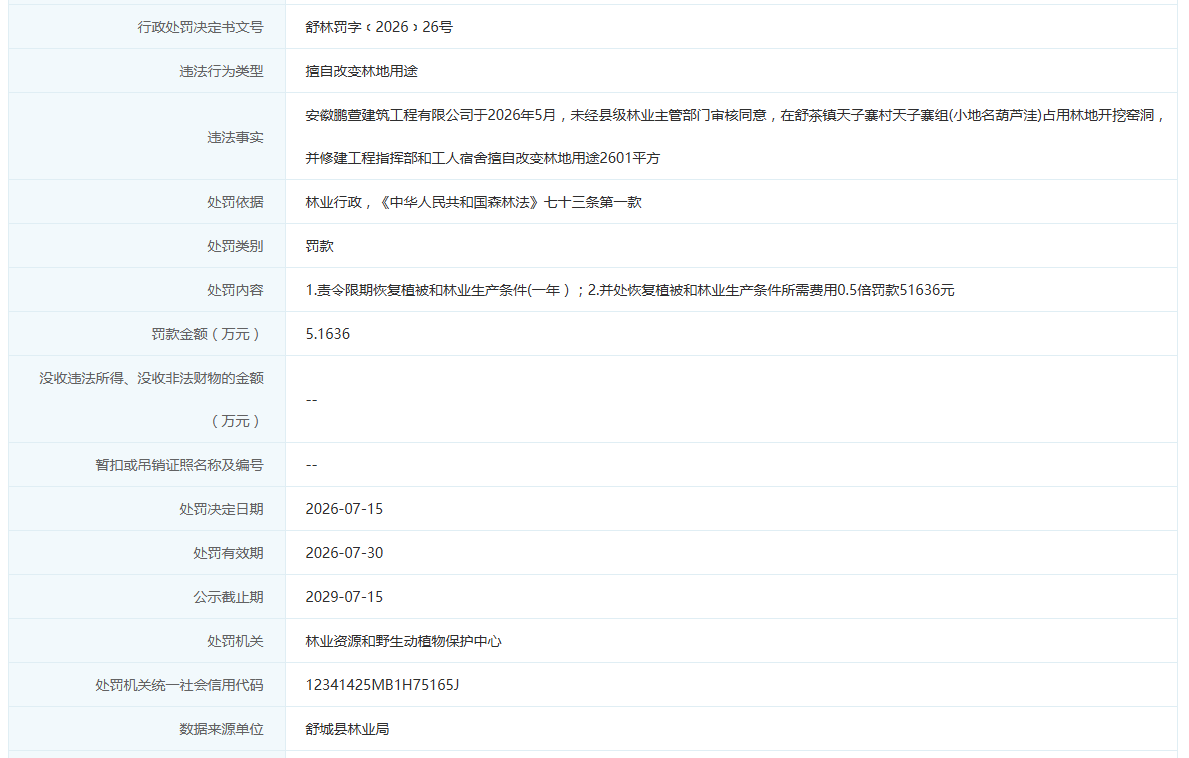Image resolution: width=1189 pixels, height=758 pixels.
Task: Click the penalty content starting 1.责令限期恢复植被
Action: click(x=630, y=290)
